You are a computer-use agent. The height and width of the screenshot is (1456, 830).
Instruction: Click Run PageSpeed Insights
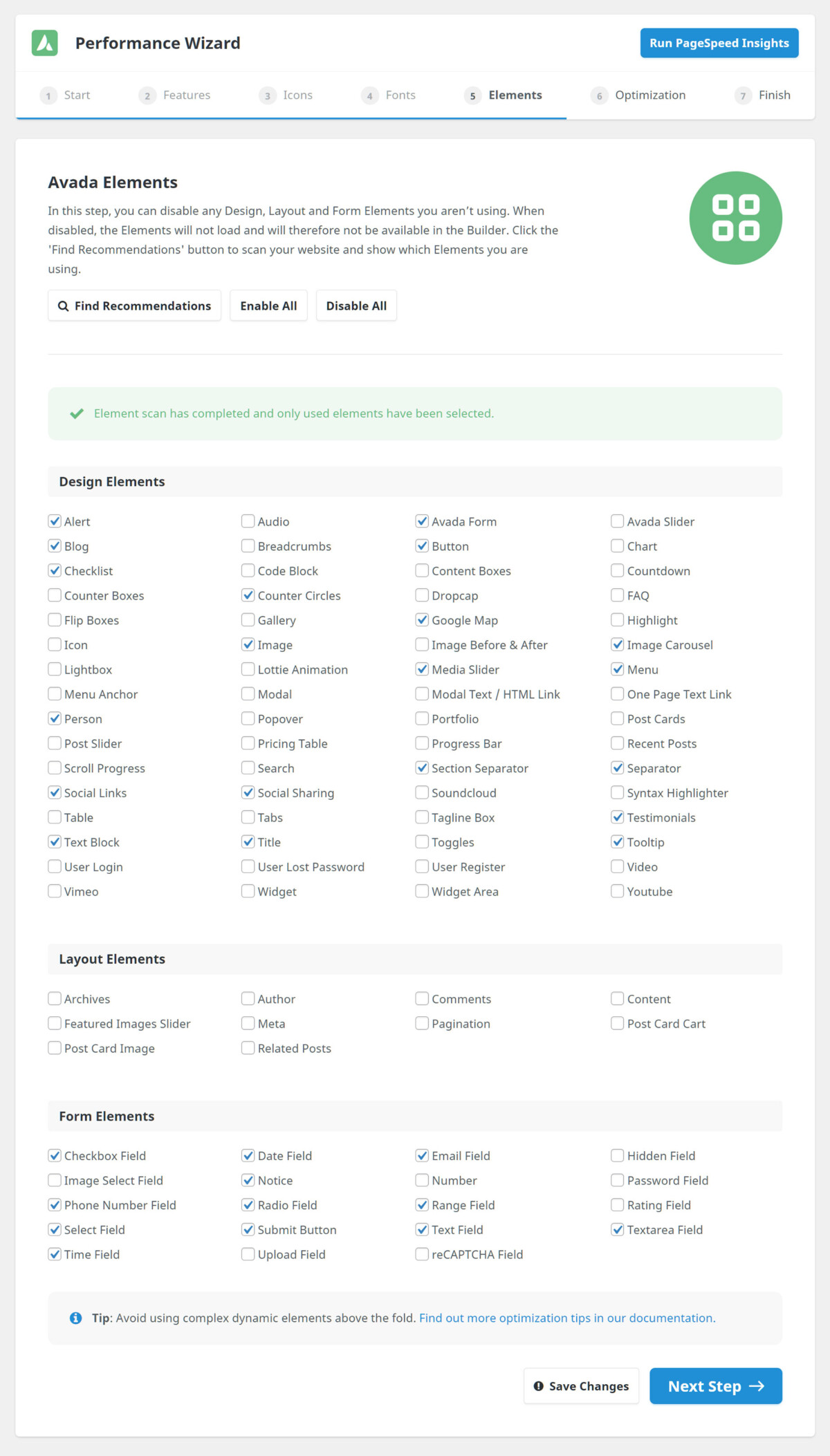point(719,42)
